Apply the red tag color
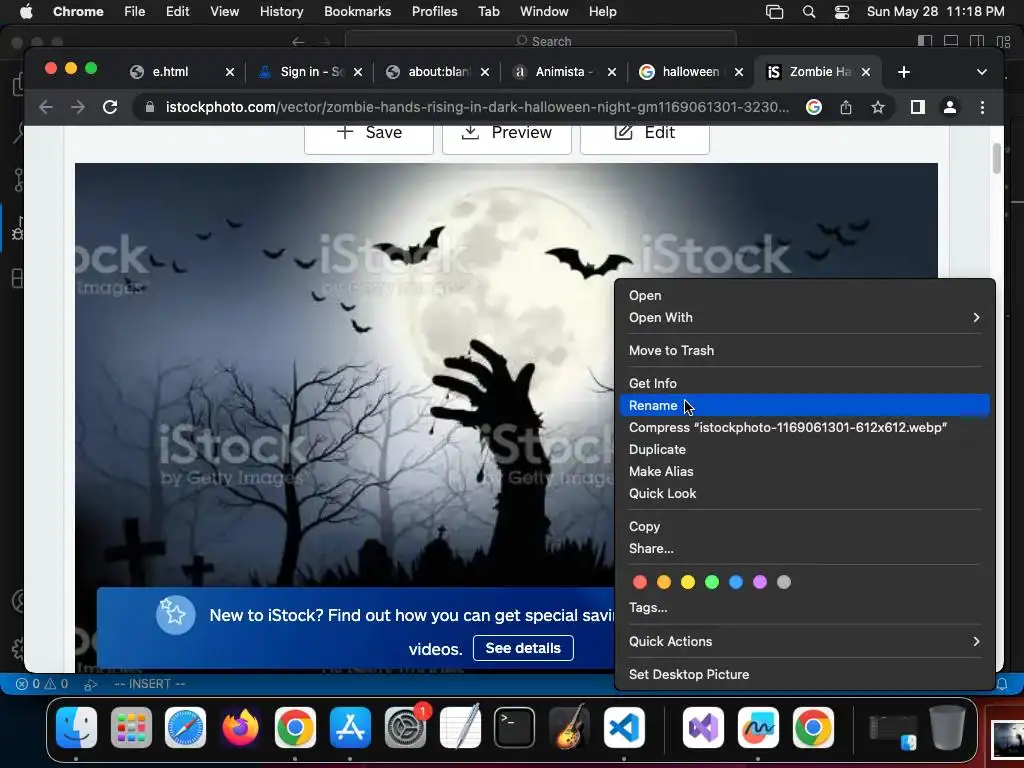The width and height of the screenshot is (1024, 768). tap(640, 582)
